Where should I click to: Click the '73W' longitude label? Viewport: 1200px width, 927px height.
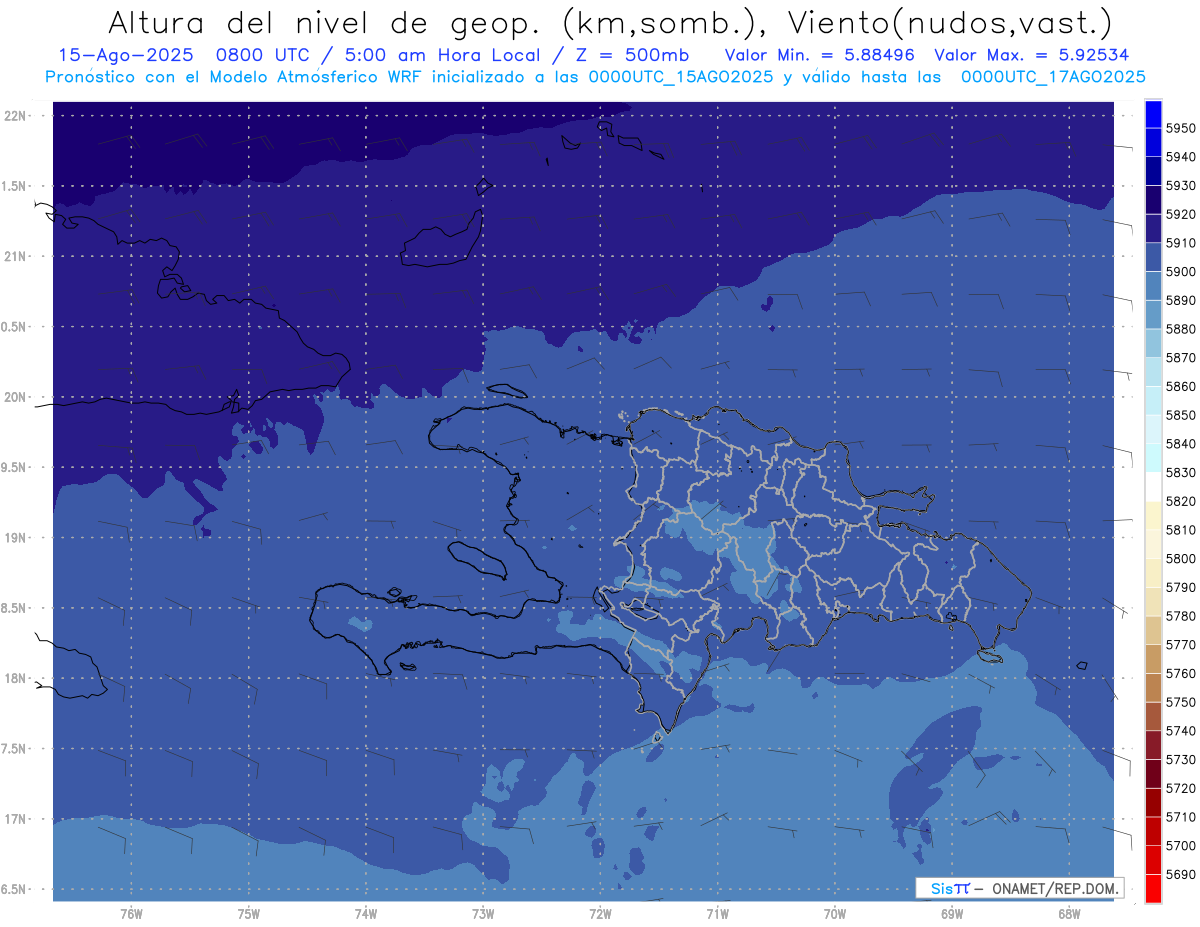point(483,914)
